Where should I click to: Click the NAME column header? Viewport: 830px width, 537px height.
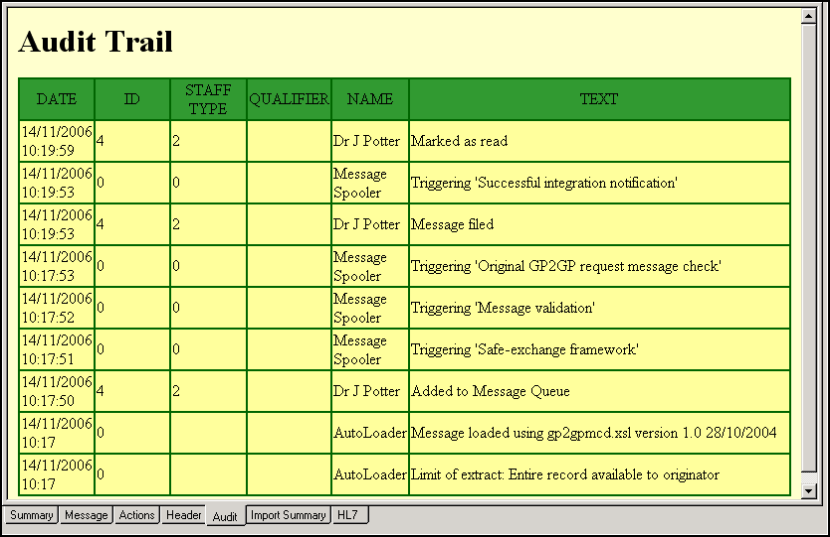point(370,99)
